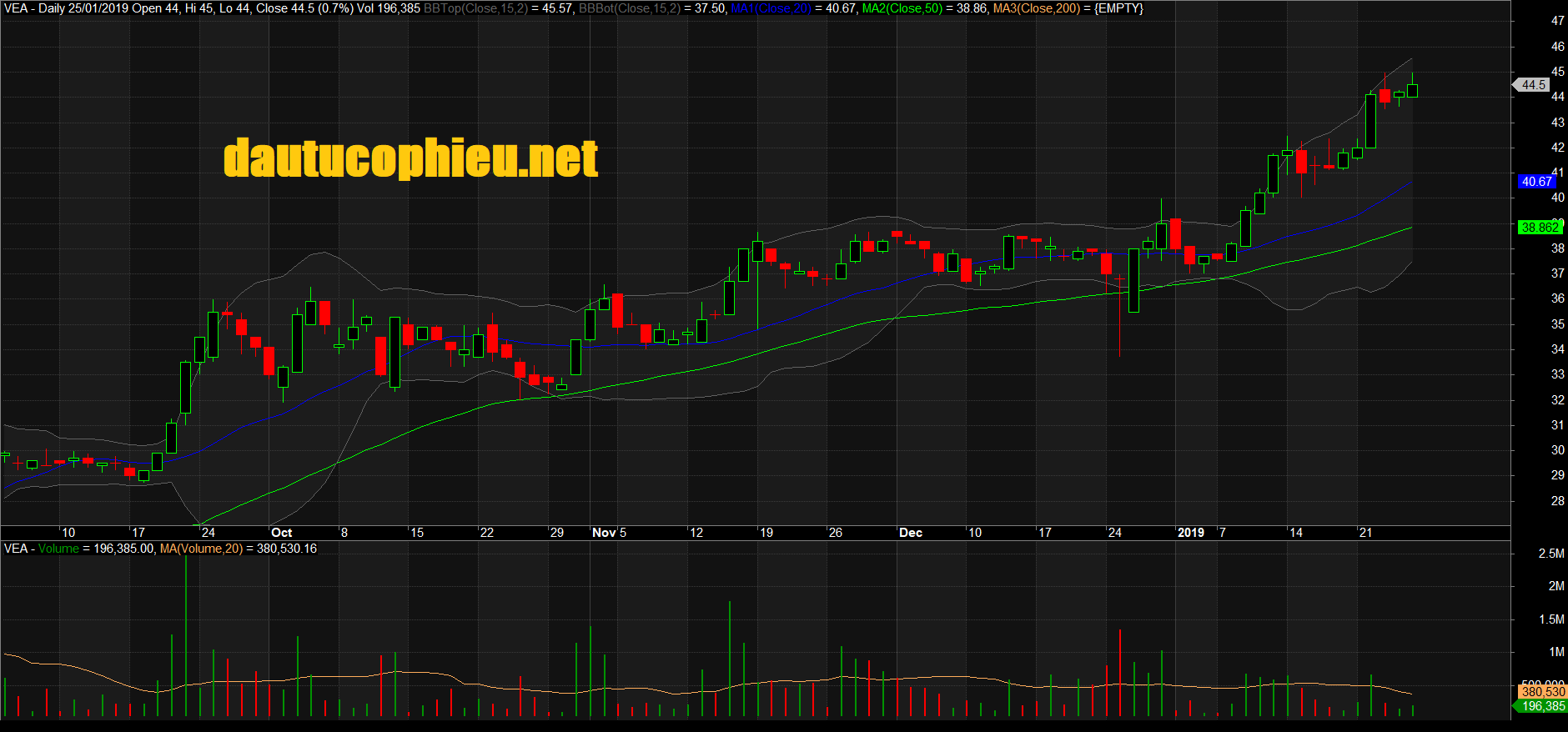Select the Dec marker on date axis
1568x732 pixels.
tap(910, 533)
